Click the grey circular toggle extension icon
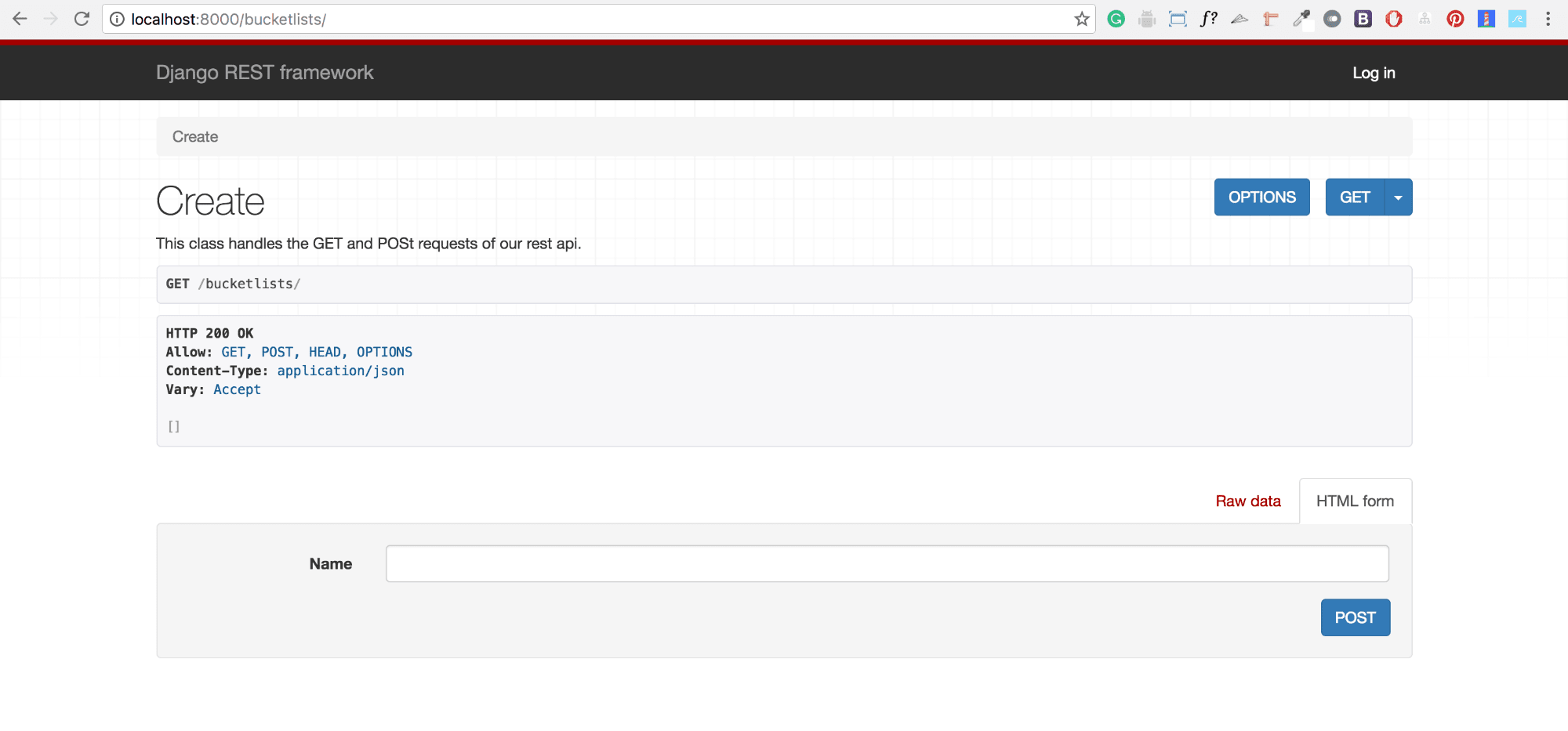The width and height of the screenshot is (1568, 731). pos(1332,19)
